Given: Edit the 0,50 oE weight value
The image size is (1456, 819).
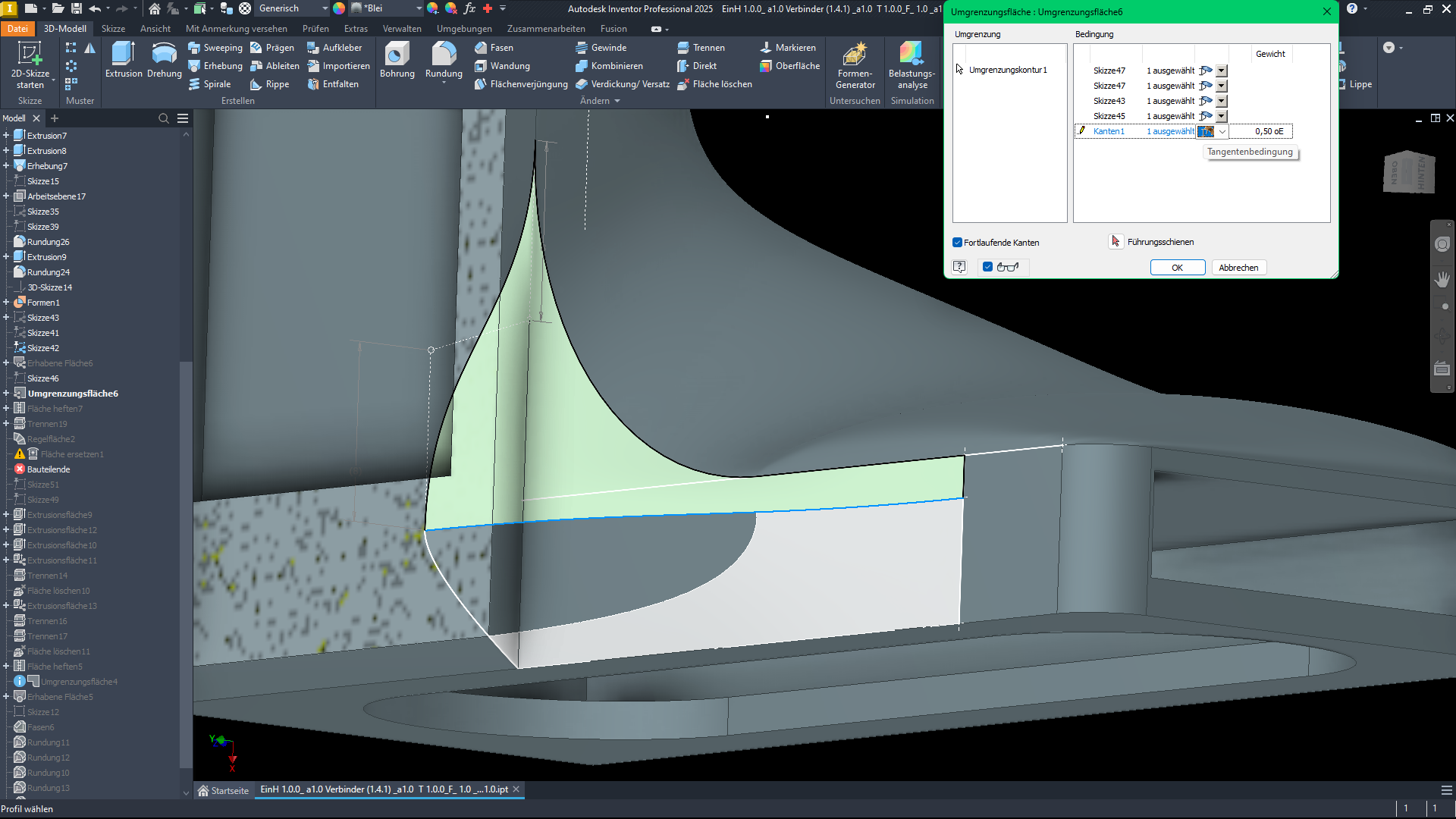Looking at the screenshot, I should click(x=1260, y=131).
